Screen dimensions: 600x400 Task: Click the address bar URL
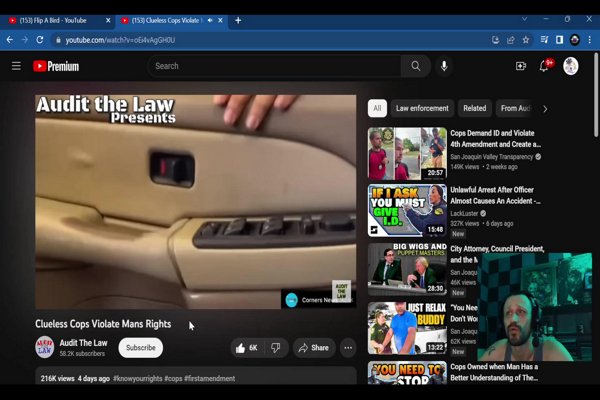click(120, 40)
